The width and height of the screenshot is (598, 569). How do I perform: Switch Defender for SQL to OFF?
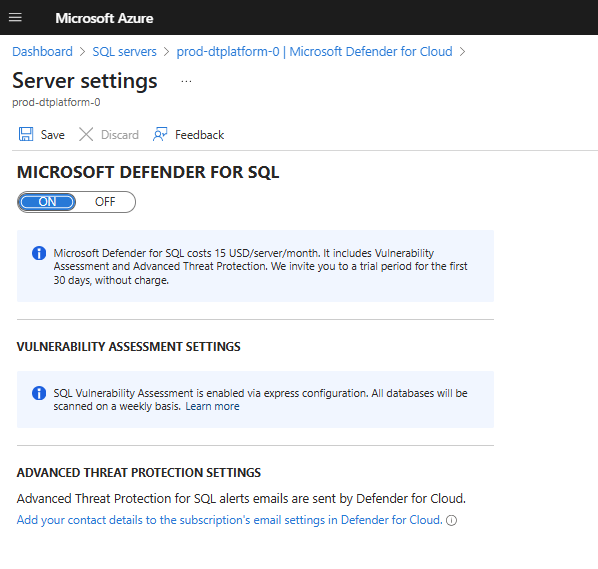pos(105,202)
